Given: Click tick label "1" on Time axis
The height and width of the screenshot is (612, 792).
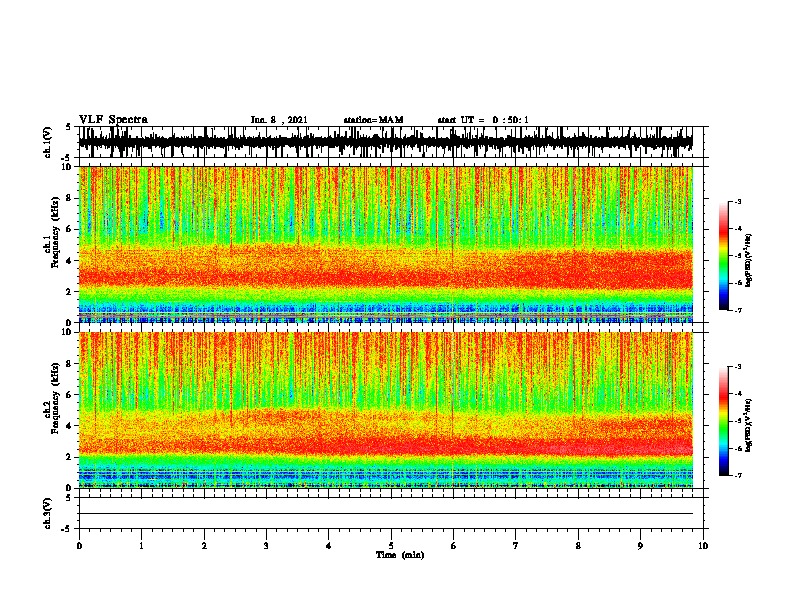Looking at the screenshot, I should tap(141, 546).
